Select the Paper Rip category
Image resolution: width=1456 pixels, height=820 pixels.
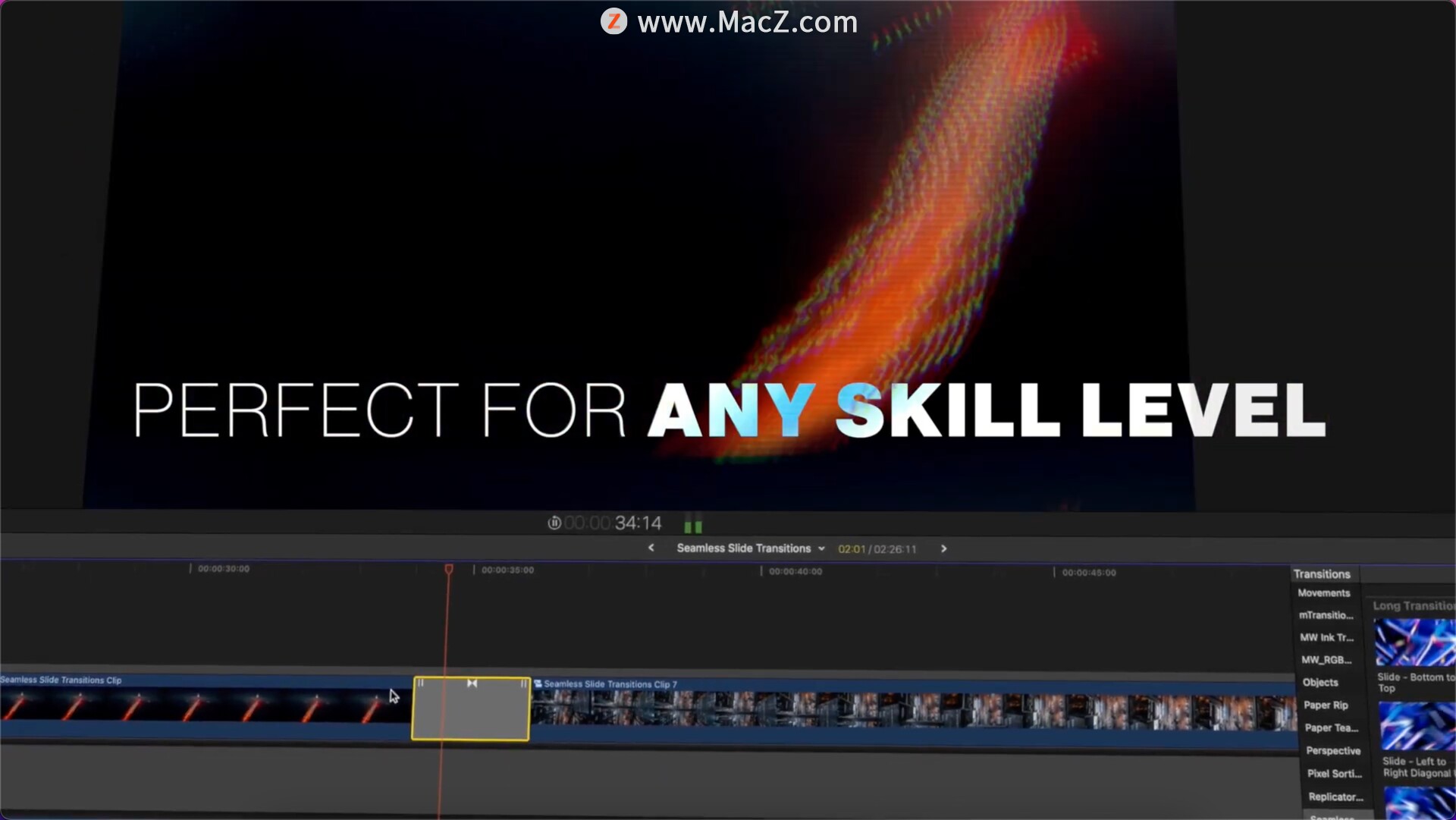point(1326,705)
